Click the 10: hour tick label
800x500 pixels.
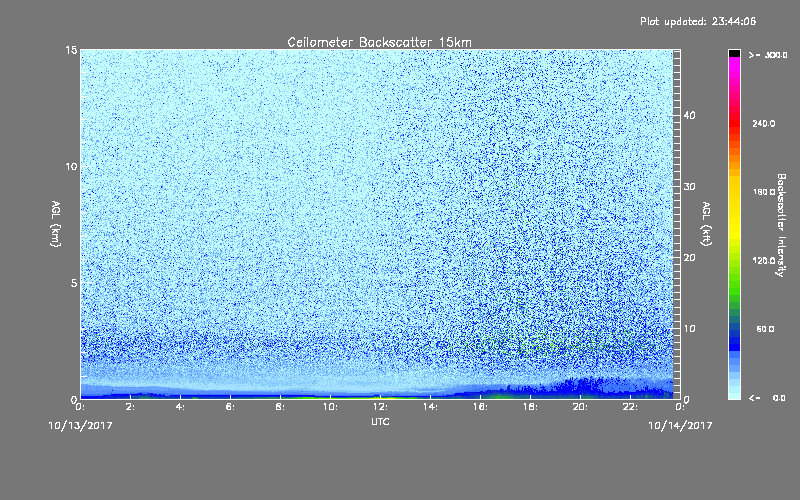[x=330, y=407]
